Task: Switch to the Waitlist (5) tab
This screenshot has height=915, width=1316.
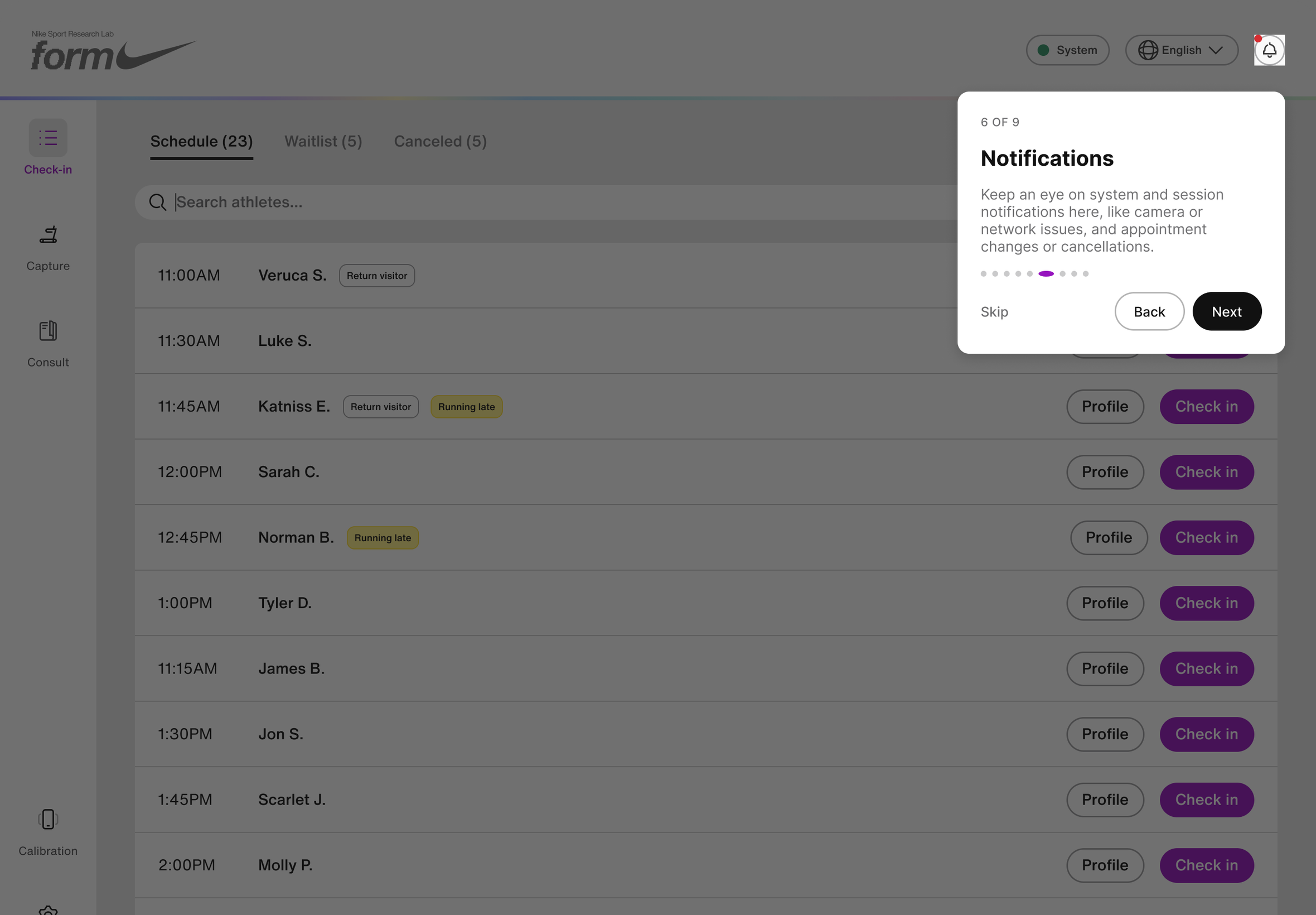Action: point(323,142)
